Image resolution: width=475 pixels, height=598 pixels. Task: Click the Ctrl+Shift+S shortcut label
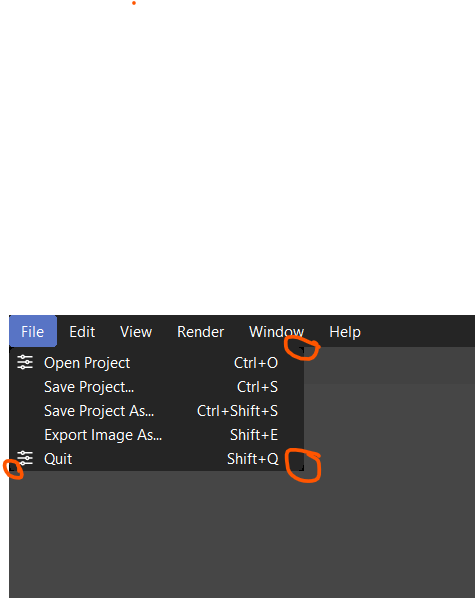point(237,411)
